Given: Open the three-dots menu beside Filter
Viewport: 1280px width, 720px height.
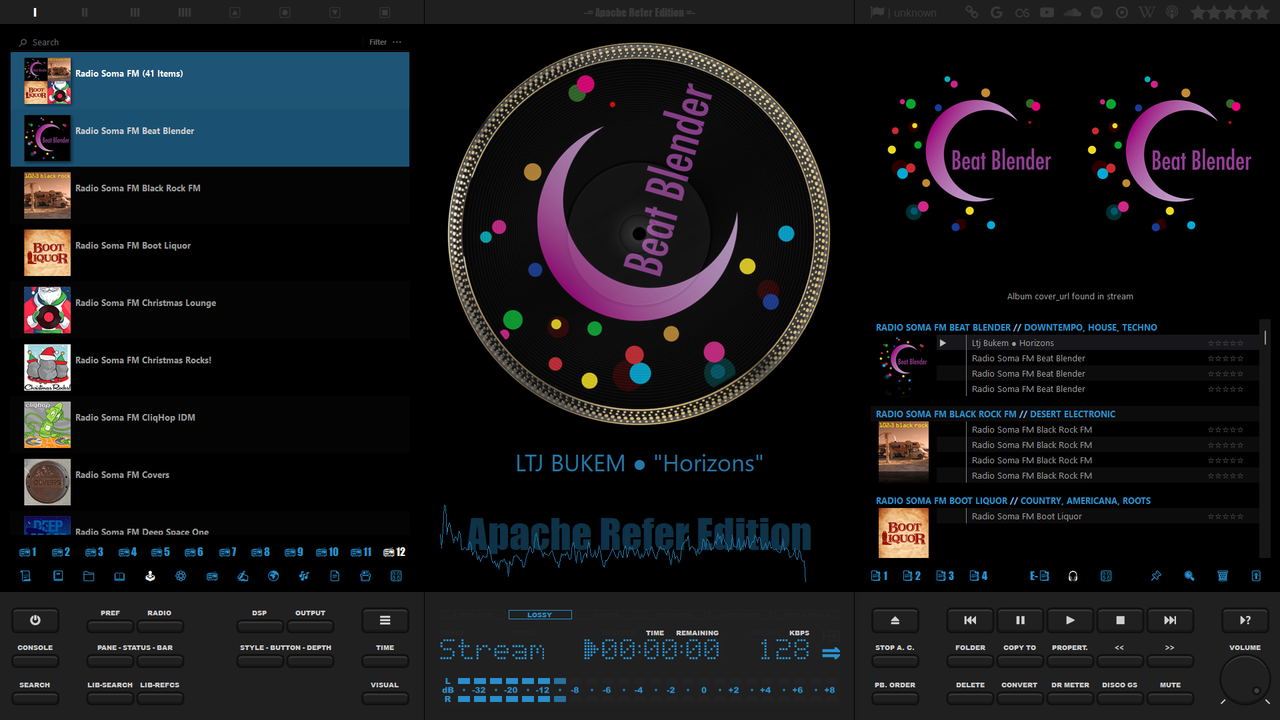Looking at the screenshot, I should [397, 42].
